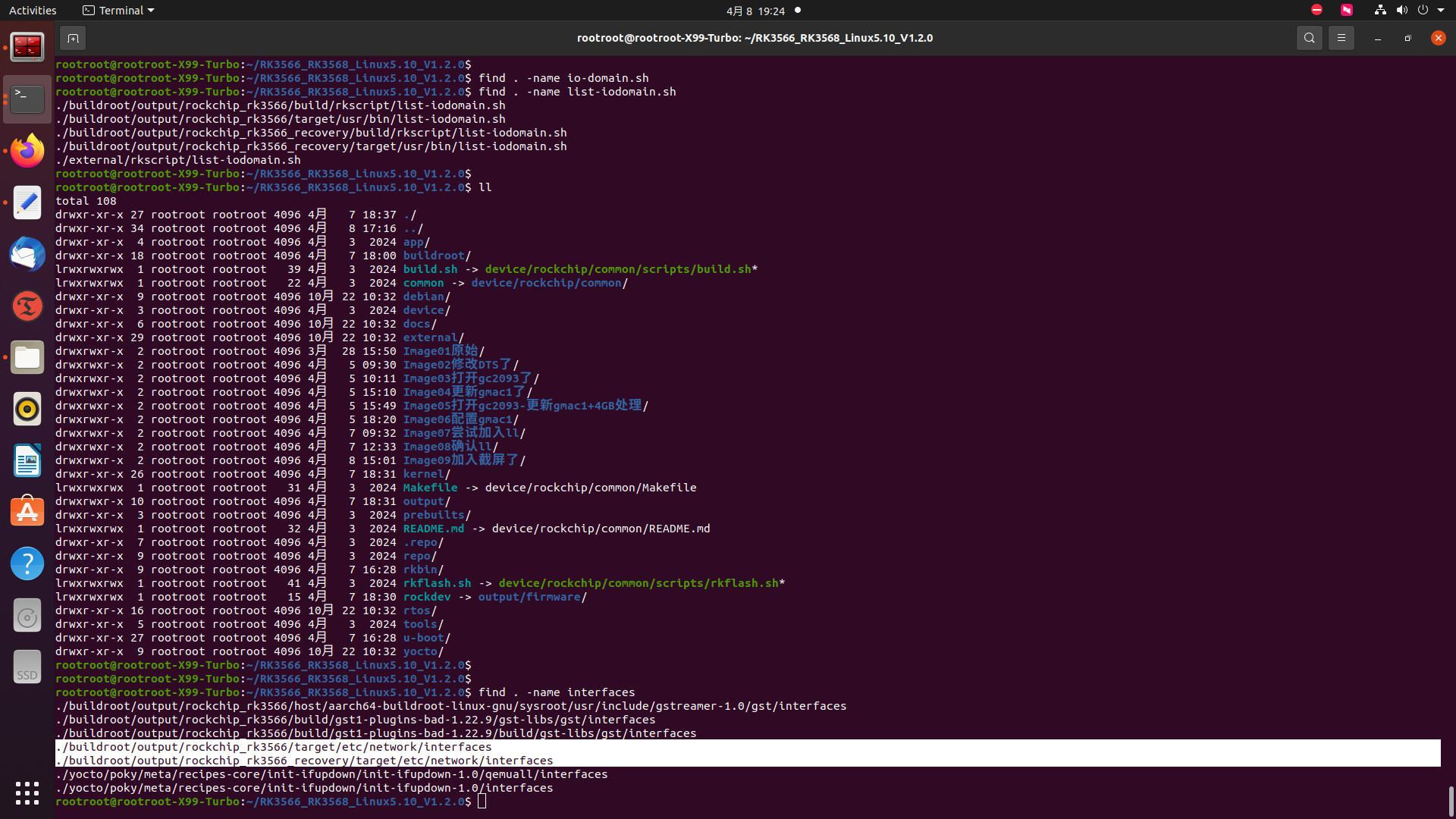Viewport: 1456px width, 819px height.
Task: Open the Help question mark icon
Action: coord(27,563)
